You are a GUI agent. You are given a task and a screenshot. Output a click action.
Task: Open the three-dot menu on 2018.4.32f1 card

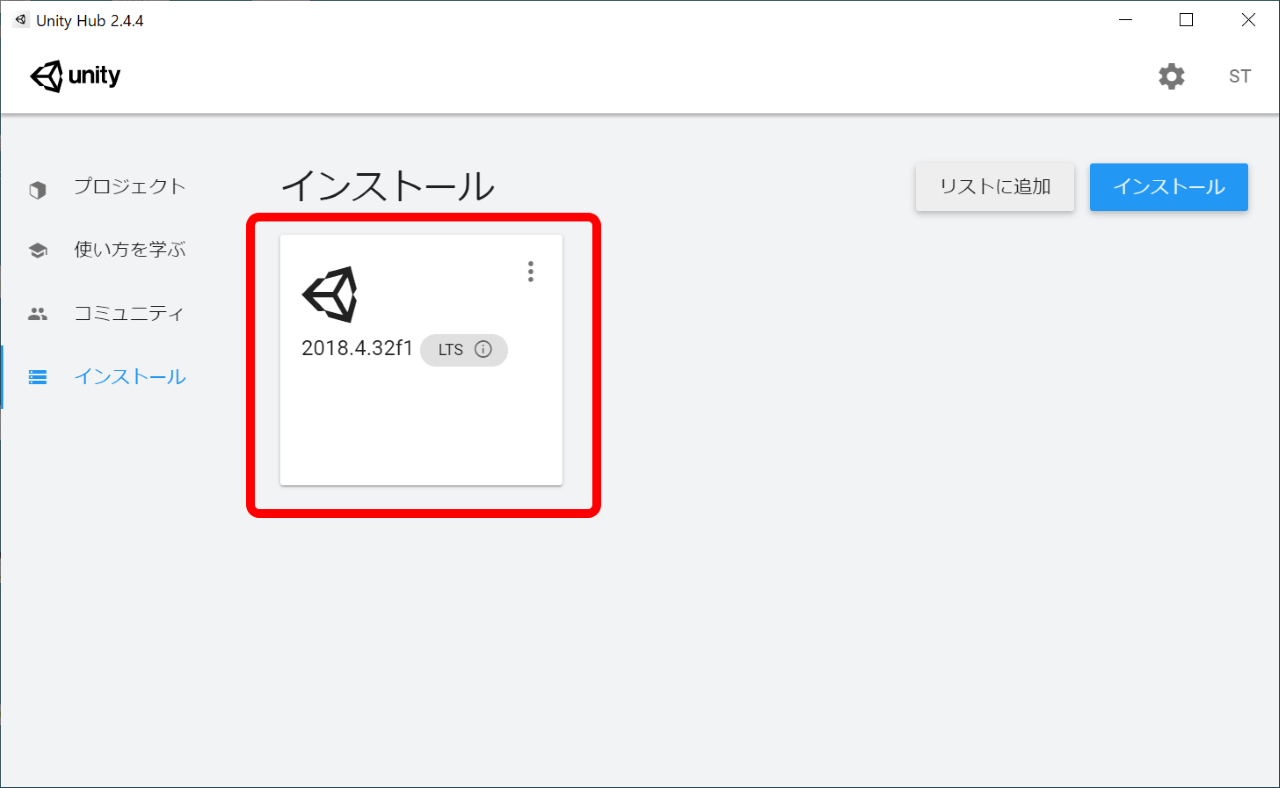[531, 272]
